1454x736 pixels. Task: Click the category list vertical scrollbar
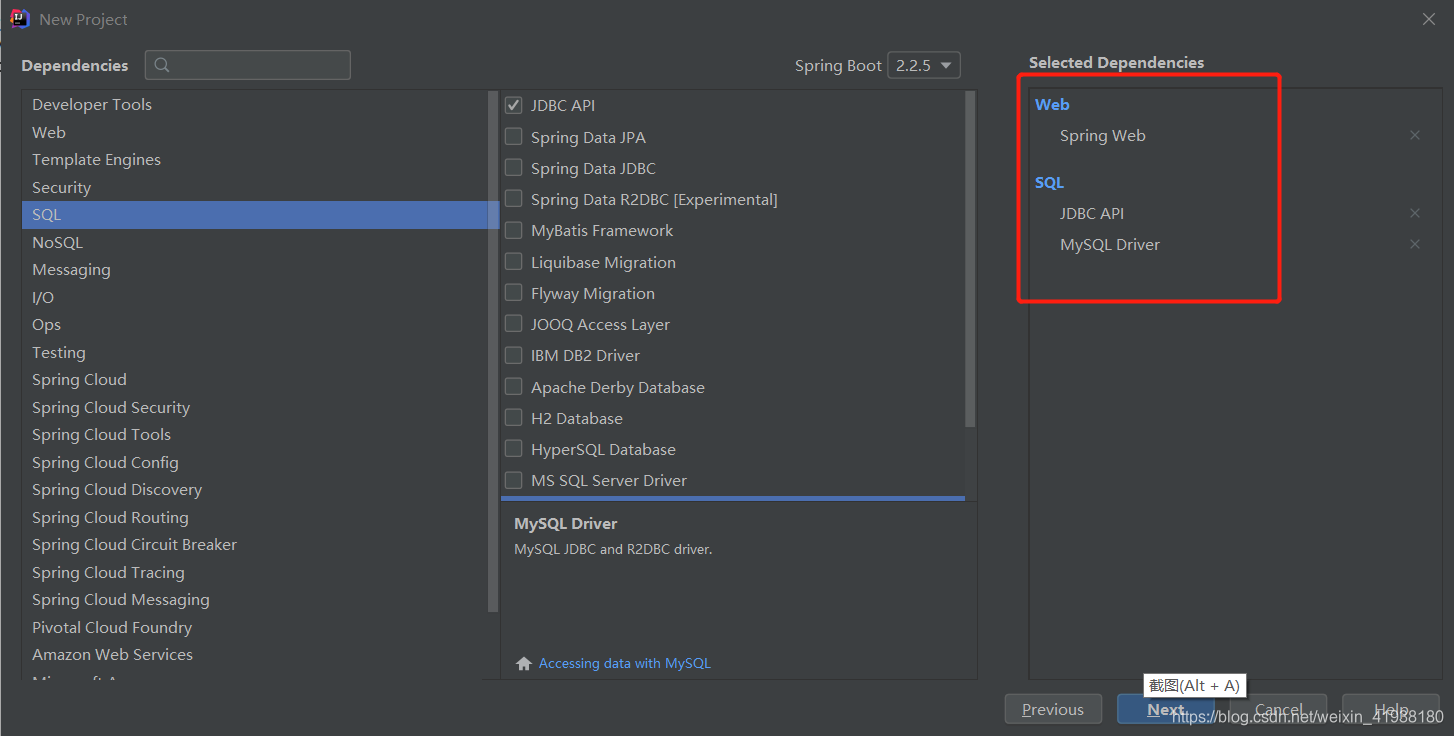(x=492, y=351)
